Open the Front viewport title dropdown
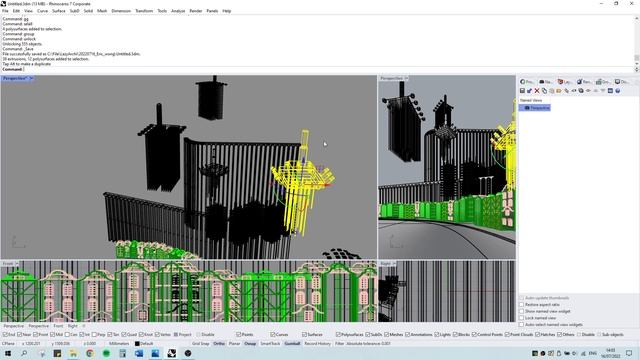Image resolution: width=640 pixels, height=360 pixels. point(16,264)
